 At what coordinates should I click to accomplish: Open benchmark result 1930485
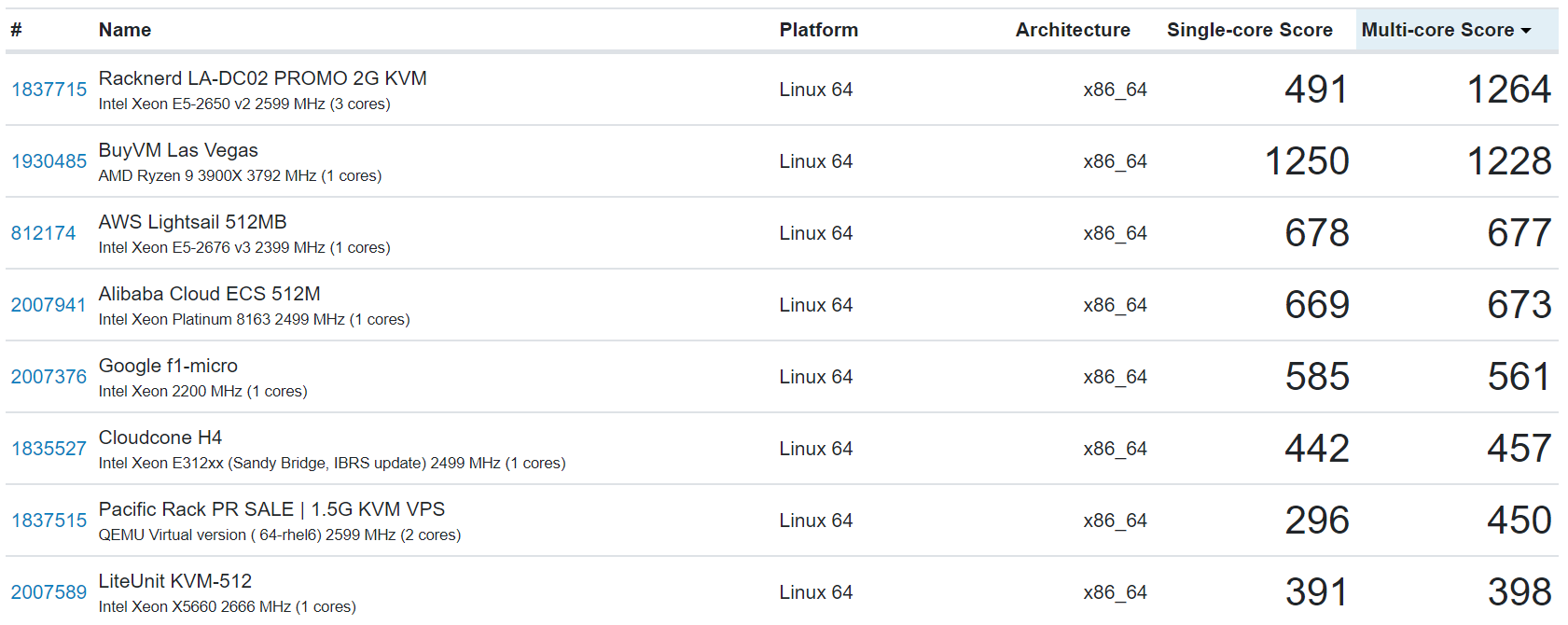pyautogui.click(x=49, y=161)
